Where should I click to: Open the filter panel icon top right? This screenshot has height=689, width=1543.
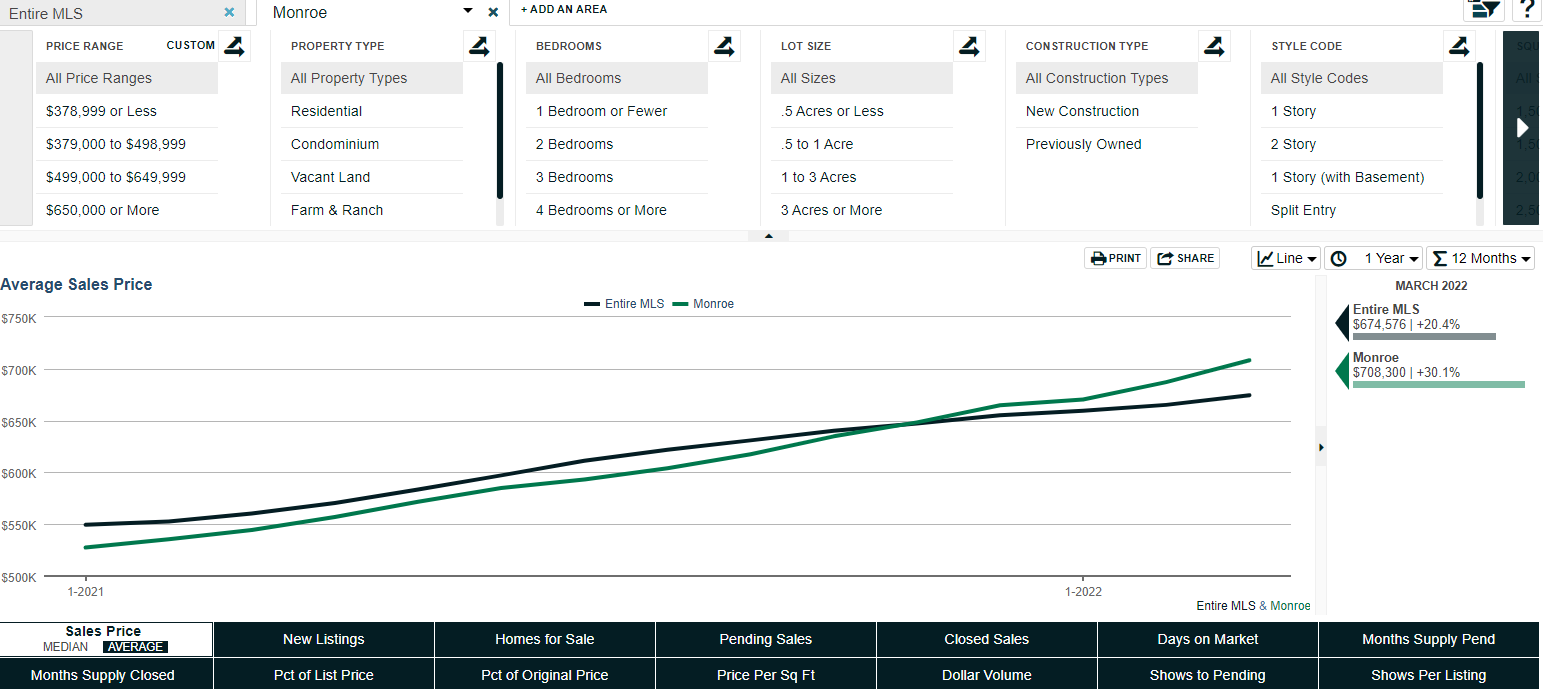pyautogui.click(x=1484, y=9)
